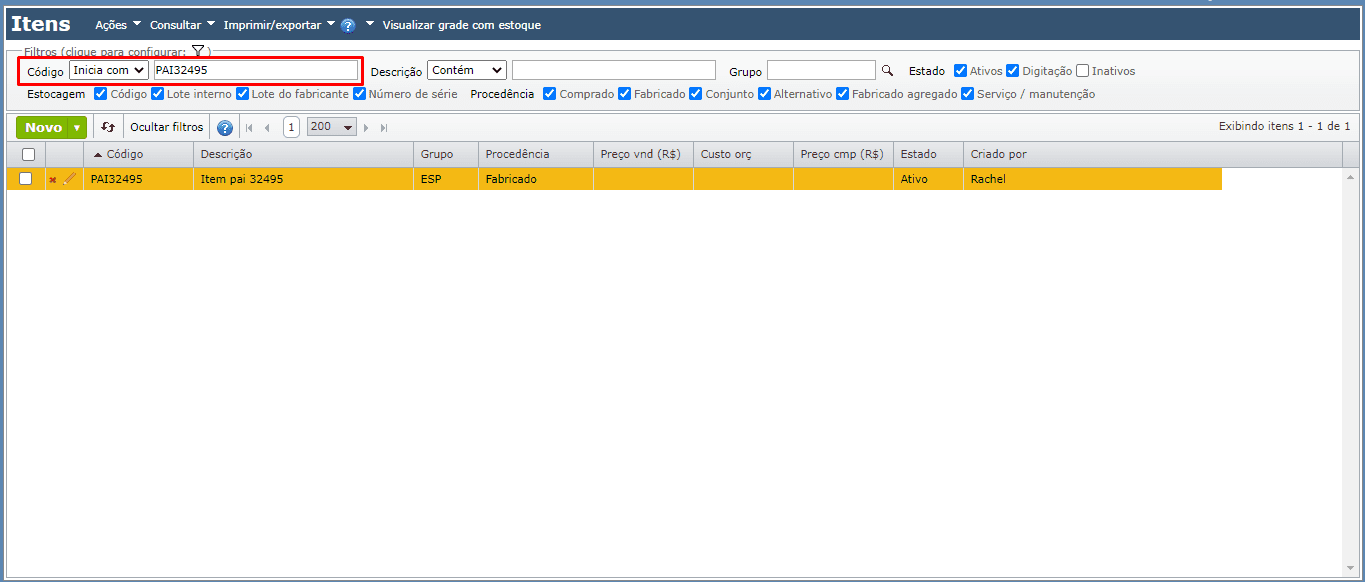Click the Novo button

[43, 128]
